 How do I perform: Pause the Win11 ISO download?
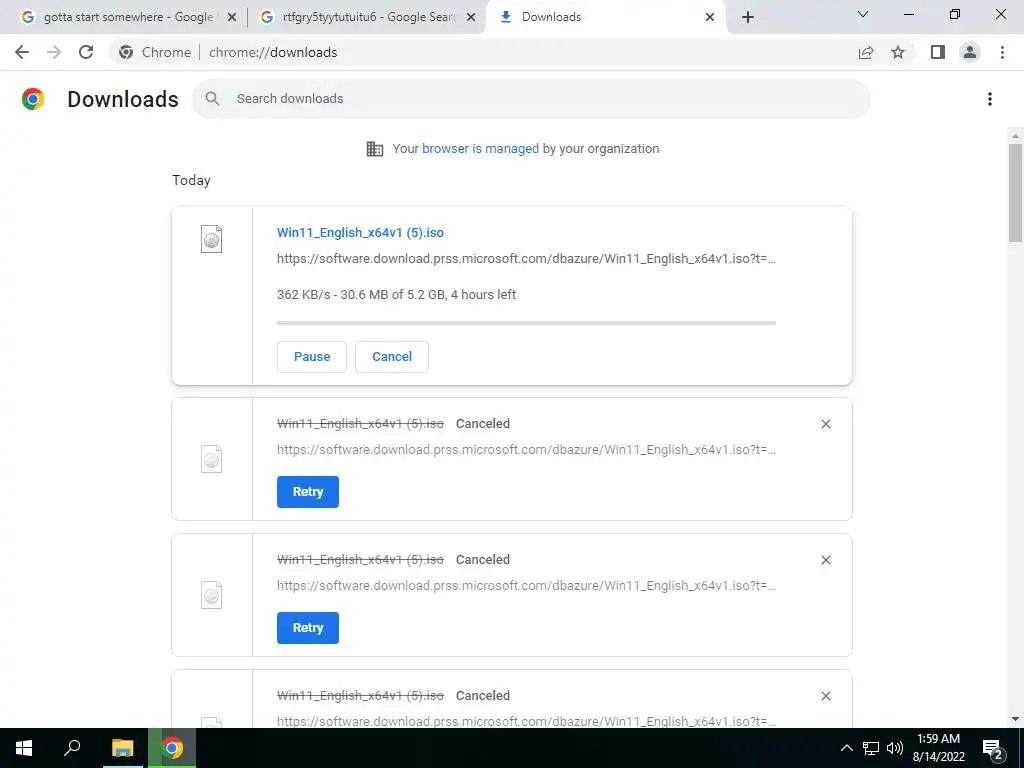(312, 357)
